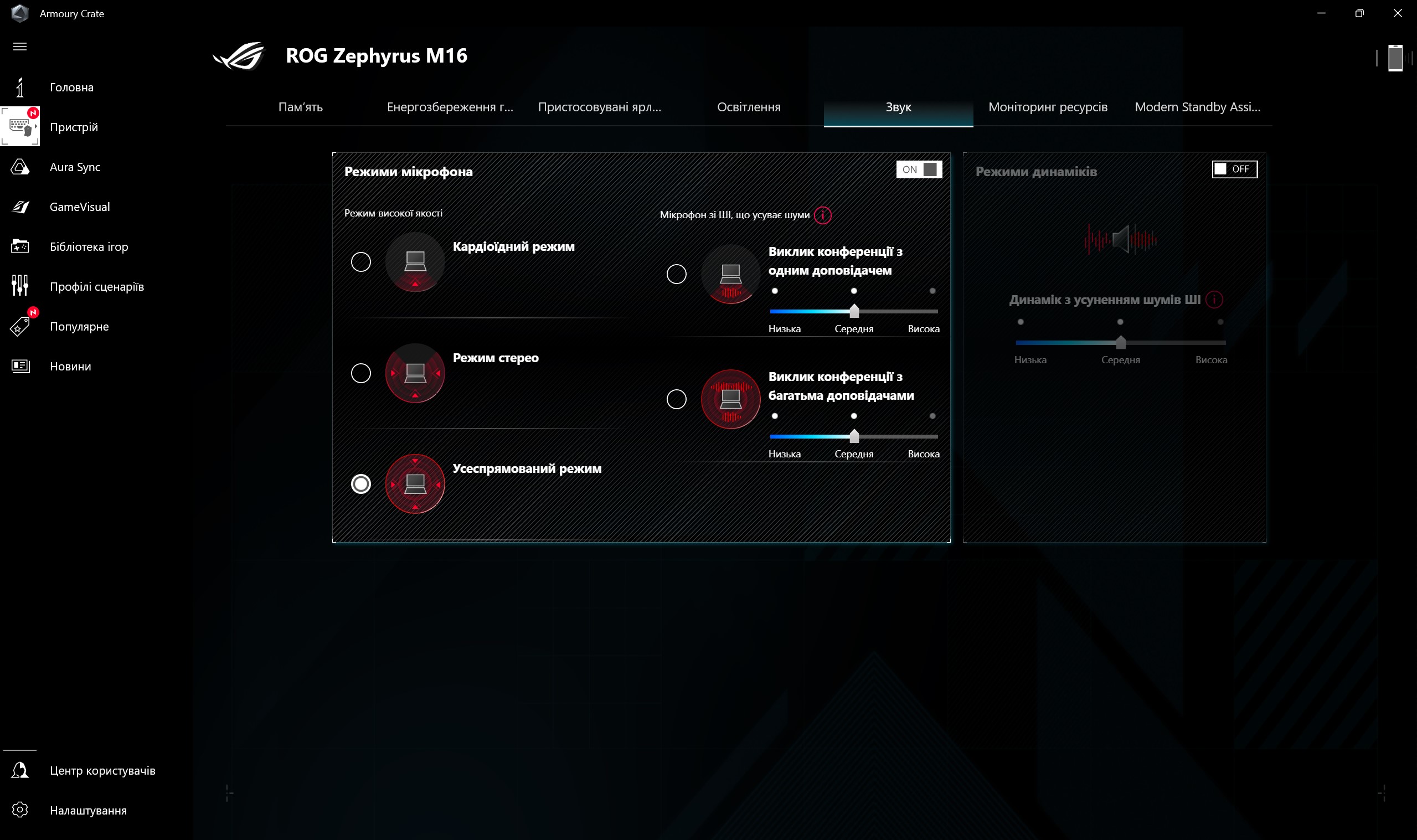Select the Режим стерео radio button
The width and height of the screenshot is (1417, 840).
click(360, 373)
